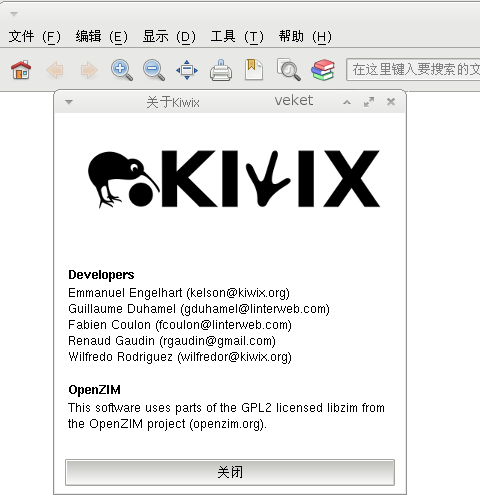Open the 文件 (F) menu

pyautogui.click(x=35, y=36)
